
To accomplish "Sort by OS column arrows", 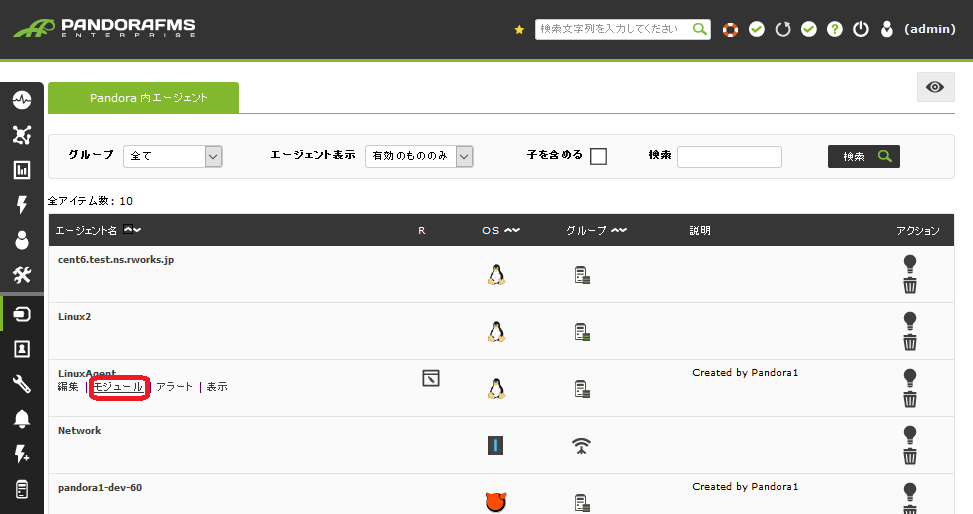I will coord(512,230).
